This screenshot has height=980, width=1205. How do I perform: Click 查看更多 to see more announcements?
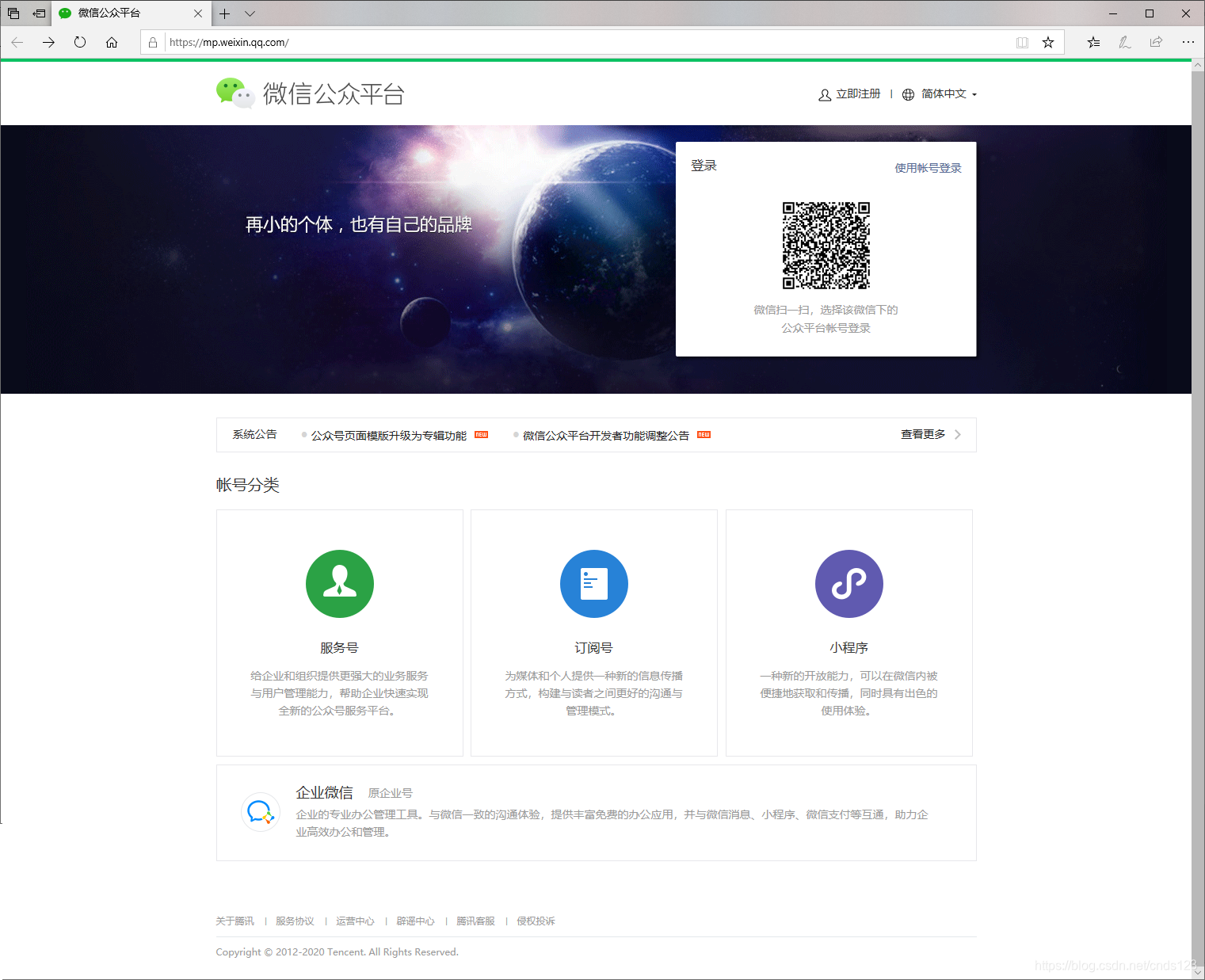[923, 435]
